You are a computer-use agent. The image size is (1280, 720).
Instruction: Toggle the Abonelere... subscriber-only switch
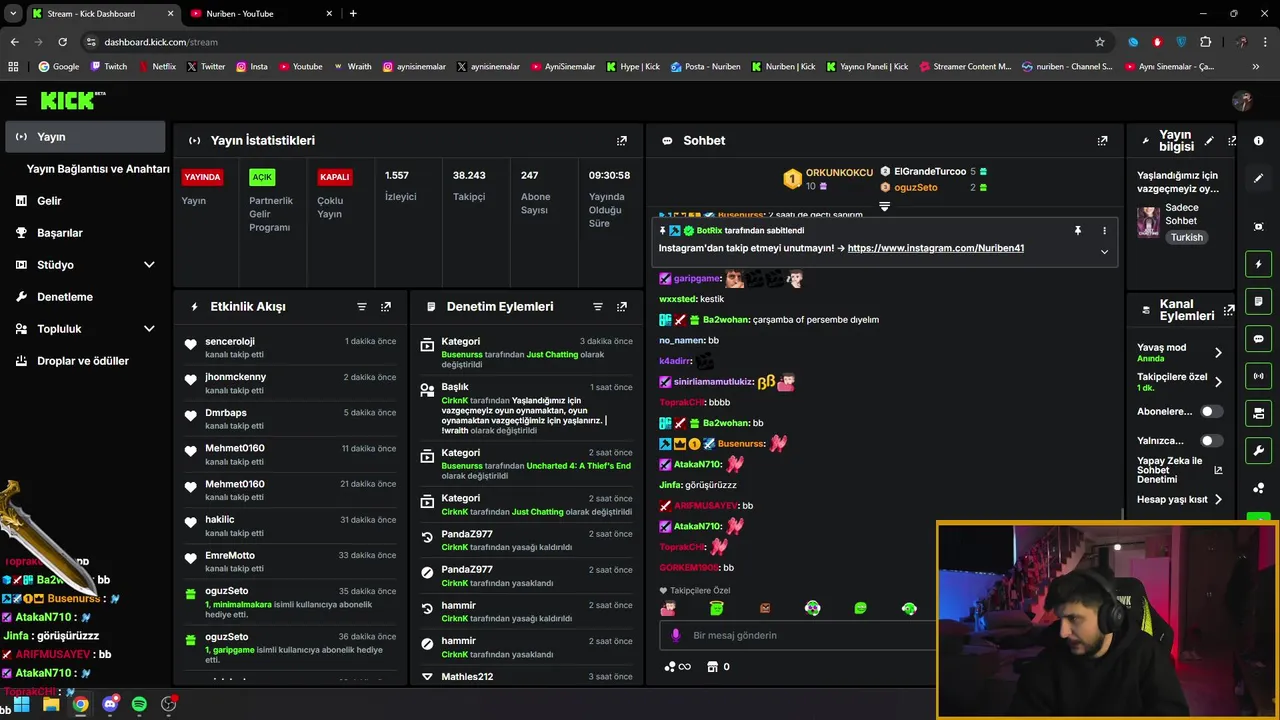tap(1211, 411)
